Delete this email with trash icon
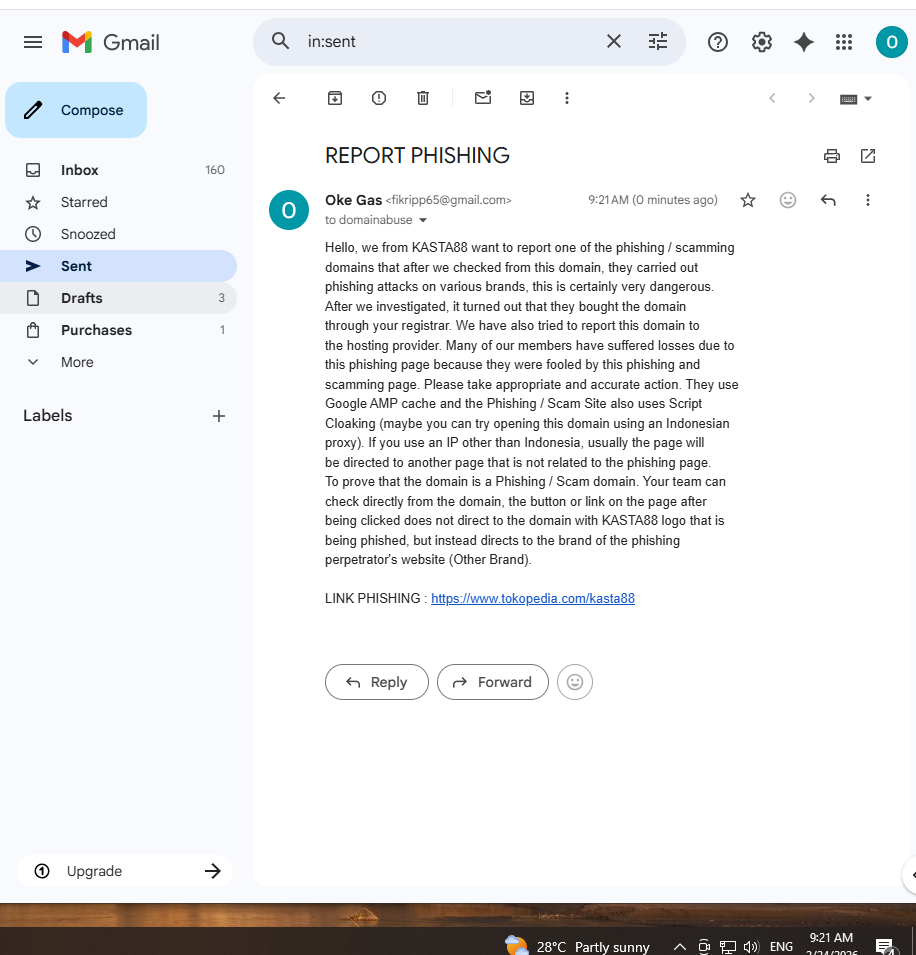Screen dimensions: 916x955 423,98
